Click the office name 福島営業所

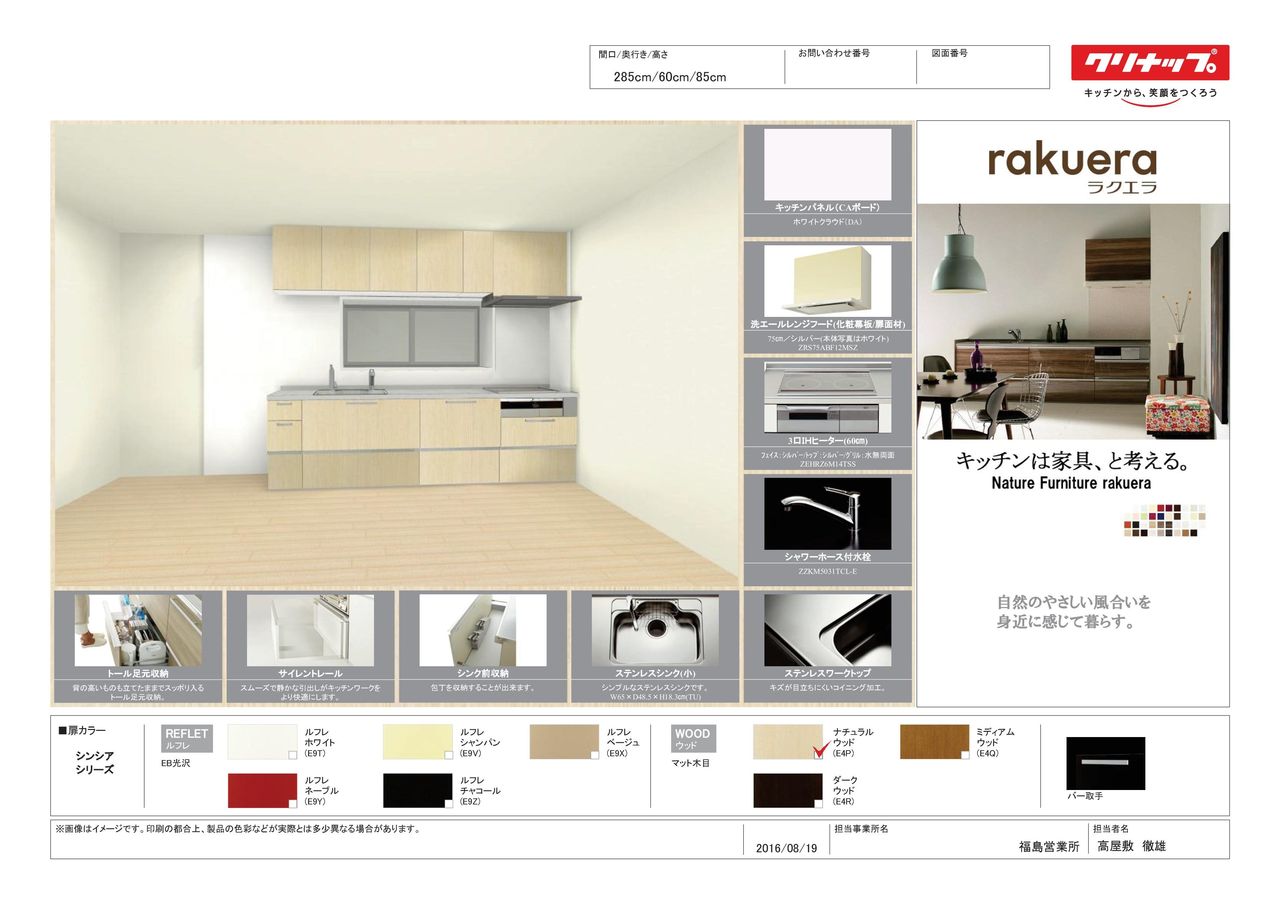1049,846
